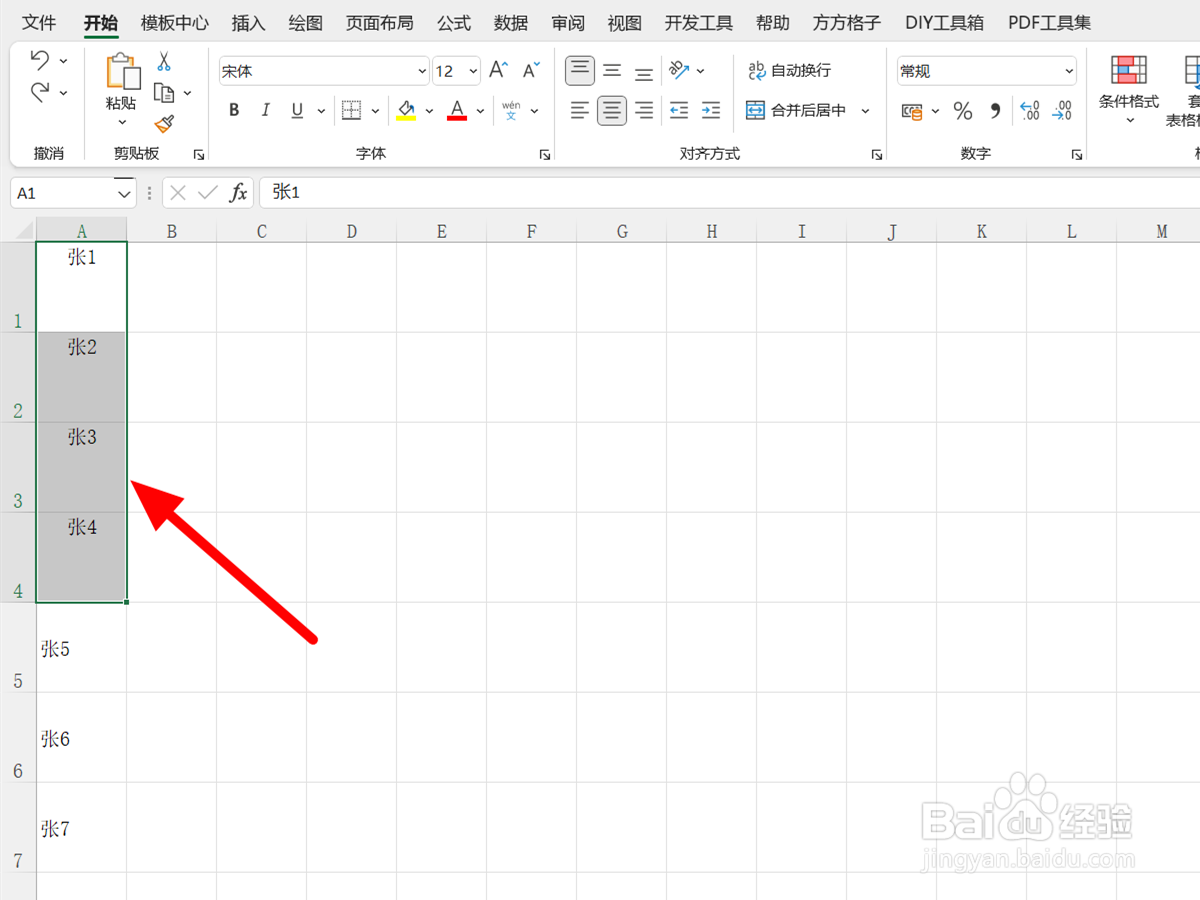Screen dimensions: 1200x900
Task: Decrease indent icon
Action: click(x=679, y=110)
